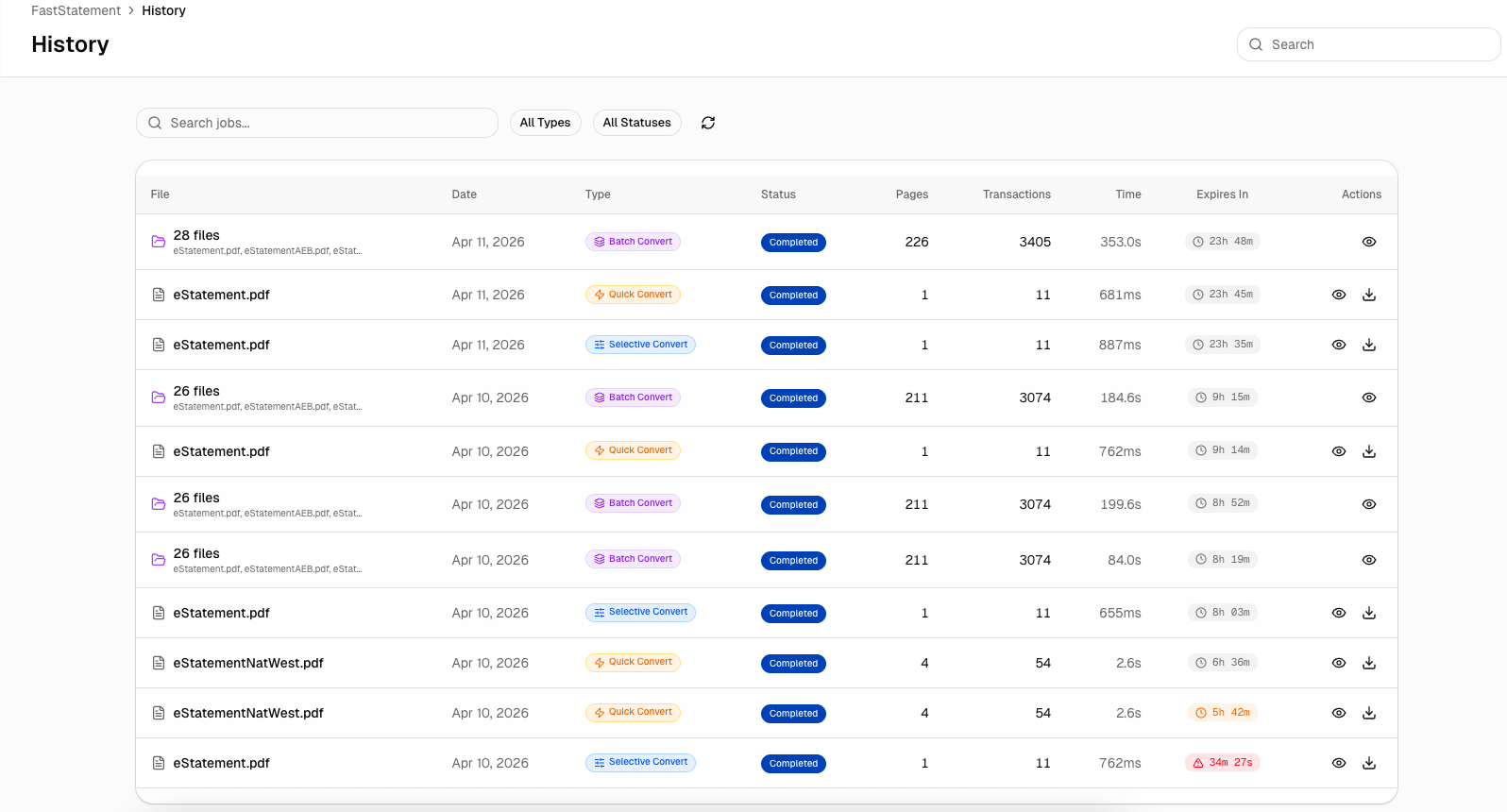Download the eStatementNatWest.pdf expiring in 6h 36m
1507x812 pixels.
coord(1369,663)
